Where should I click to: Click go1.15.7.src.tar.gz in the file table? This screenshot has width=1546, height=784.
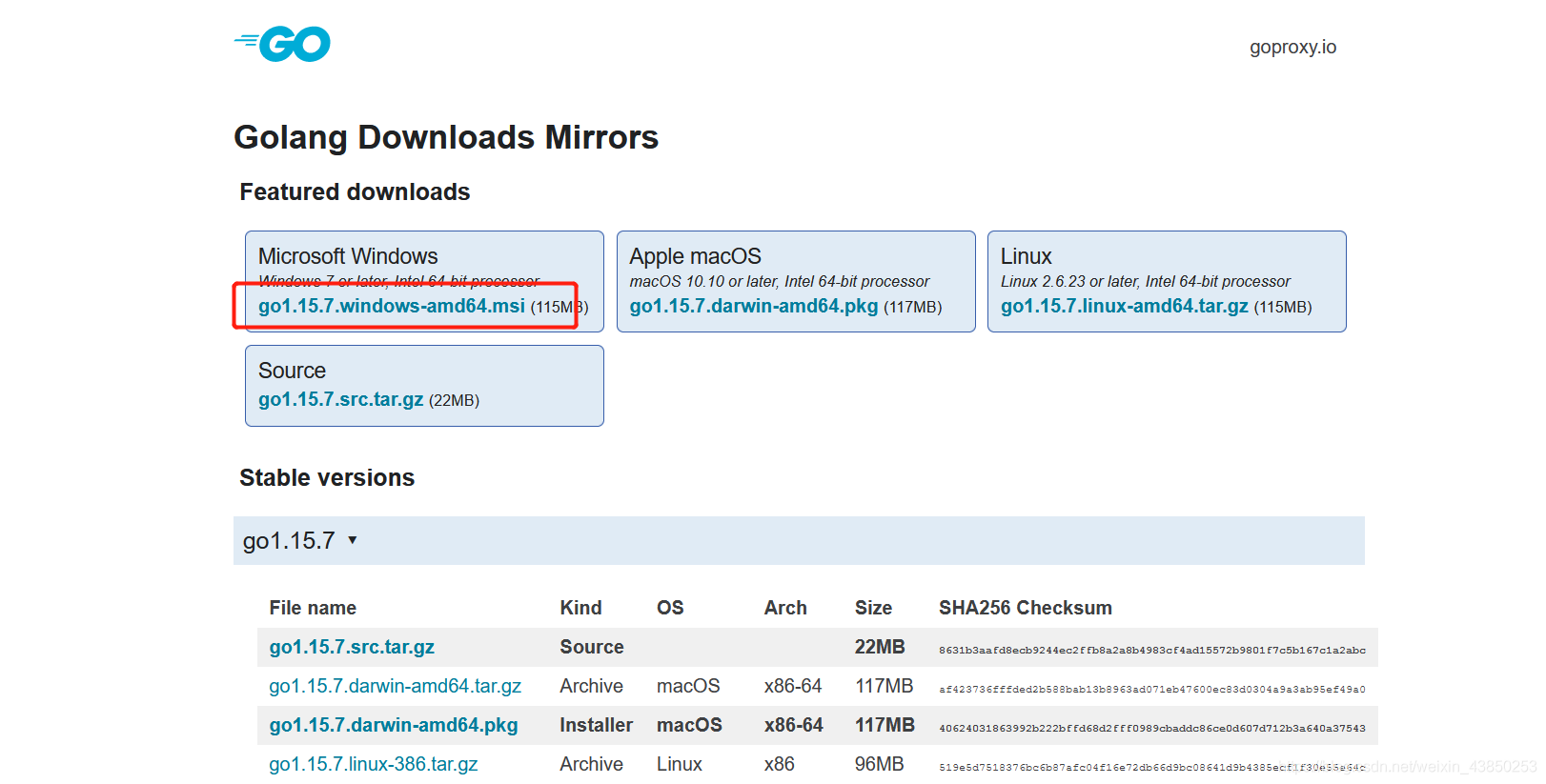coord(352,647)
